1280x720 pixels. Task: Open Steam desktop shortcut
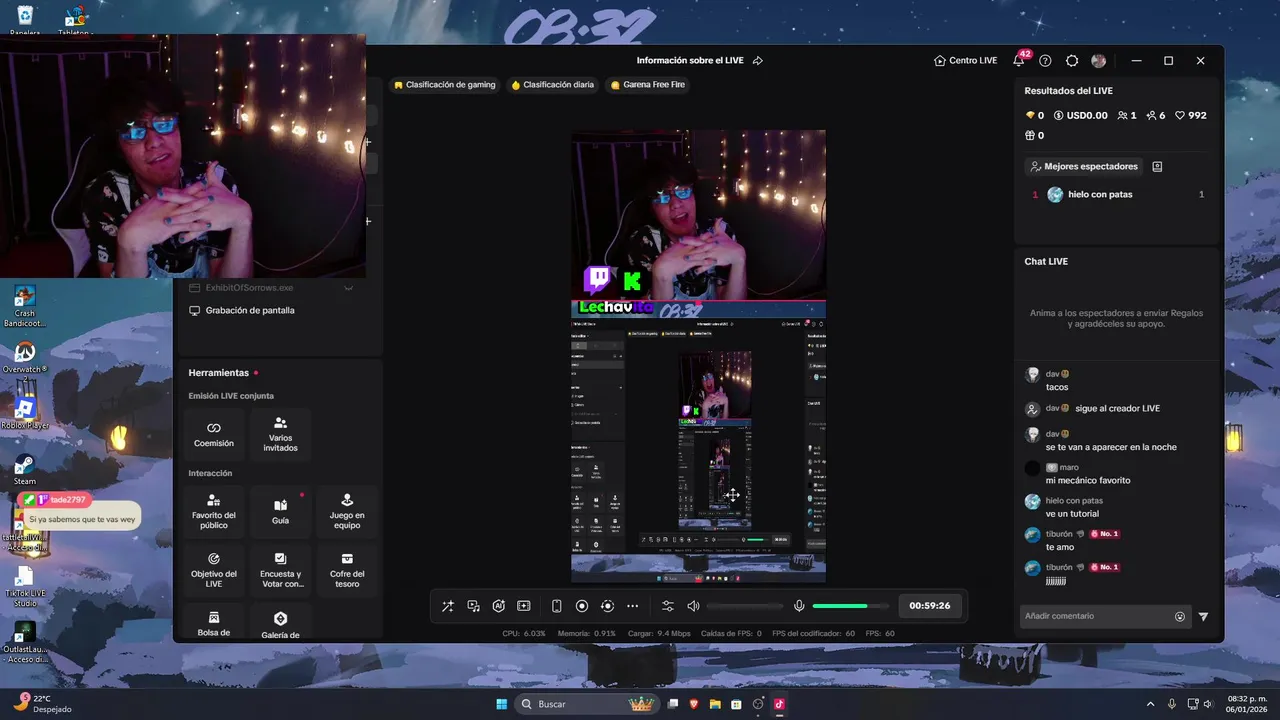pos(25,470)
